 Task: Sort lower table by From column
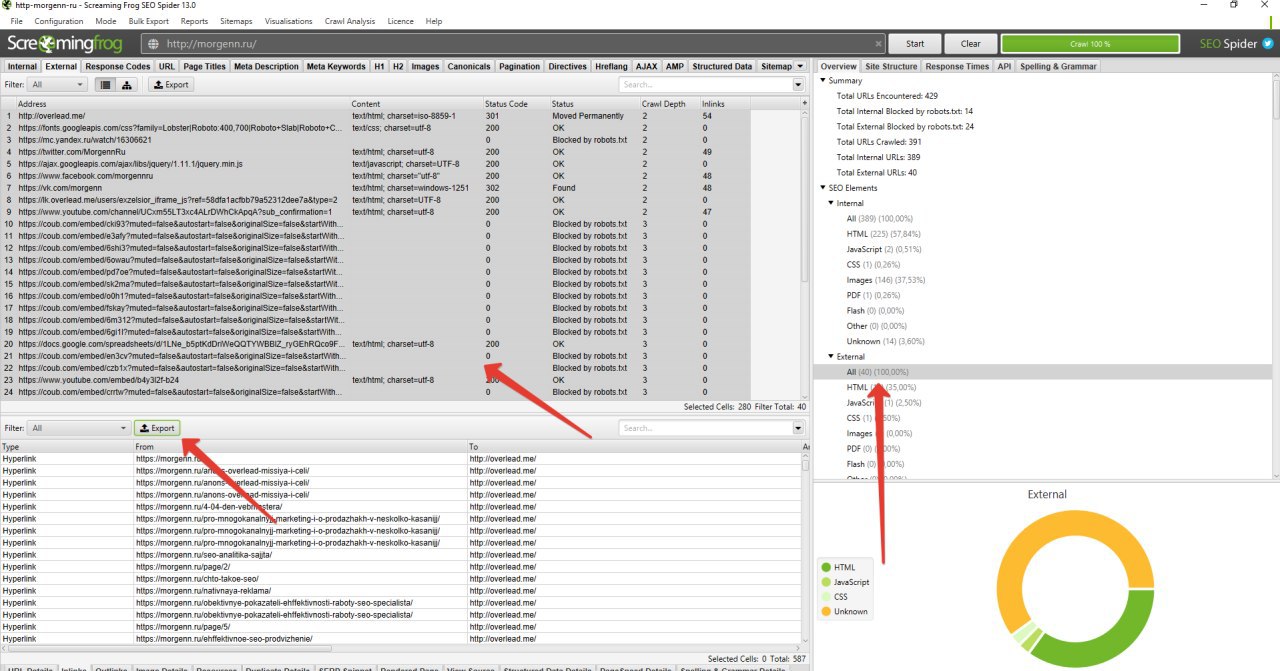point(300,447)
